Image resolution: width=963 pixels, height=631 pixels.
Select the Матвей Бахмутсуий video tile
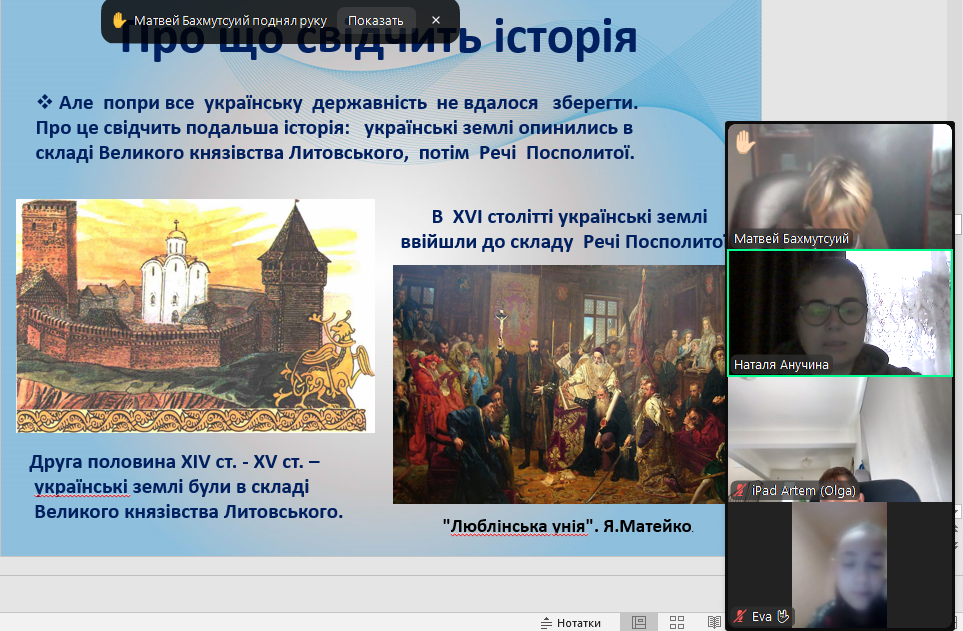click(x=840, y=186)
